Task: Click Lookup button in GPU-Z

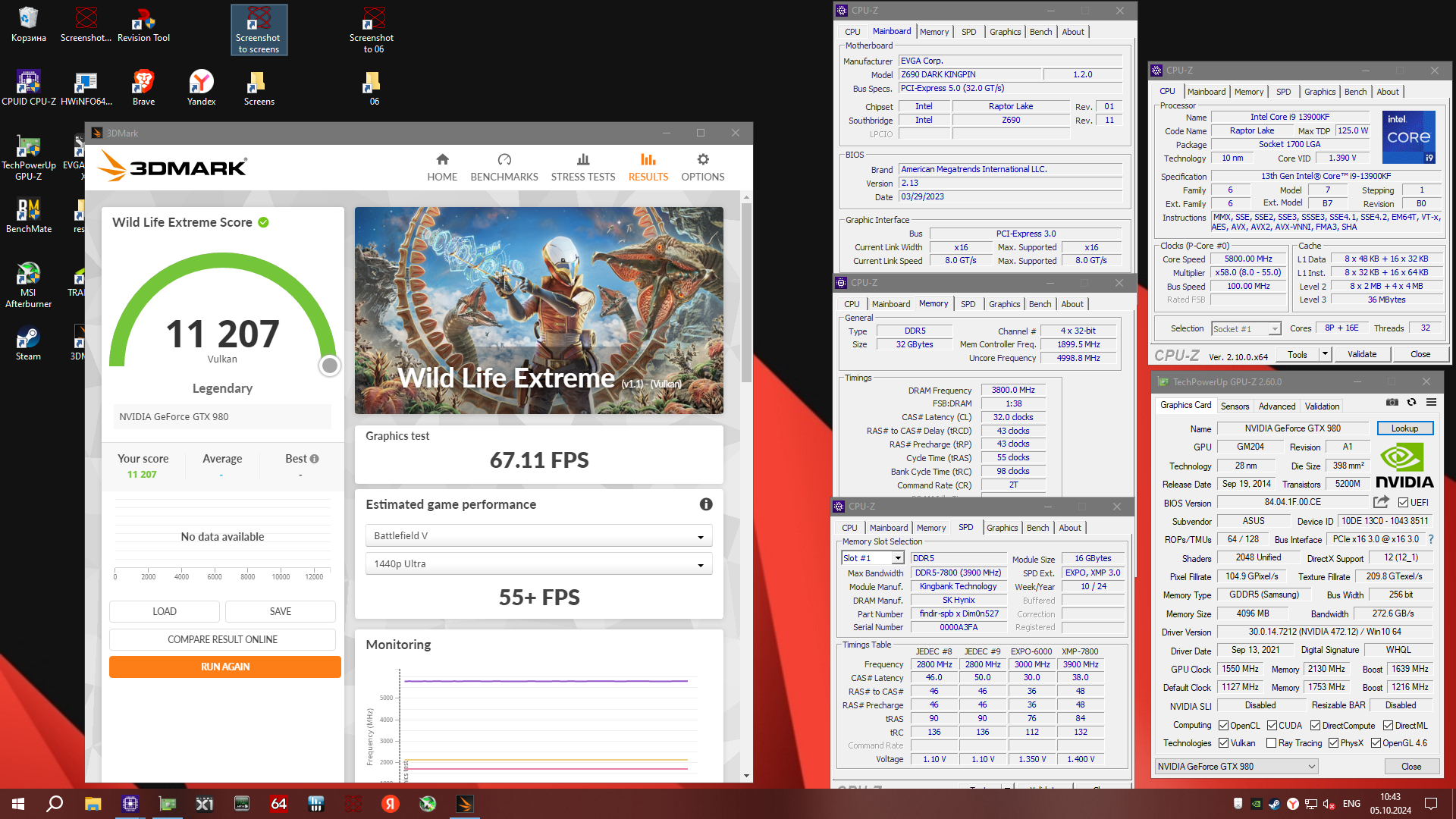Action: [1404, 428]
